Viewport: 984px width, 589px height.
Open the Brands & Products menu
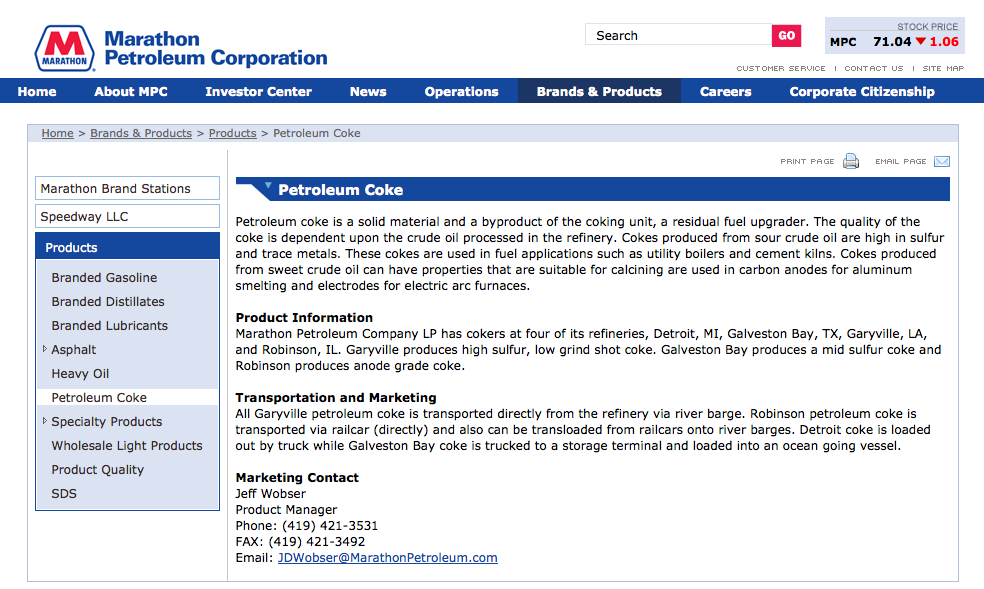tap(599, 92)
